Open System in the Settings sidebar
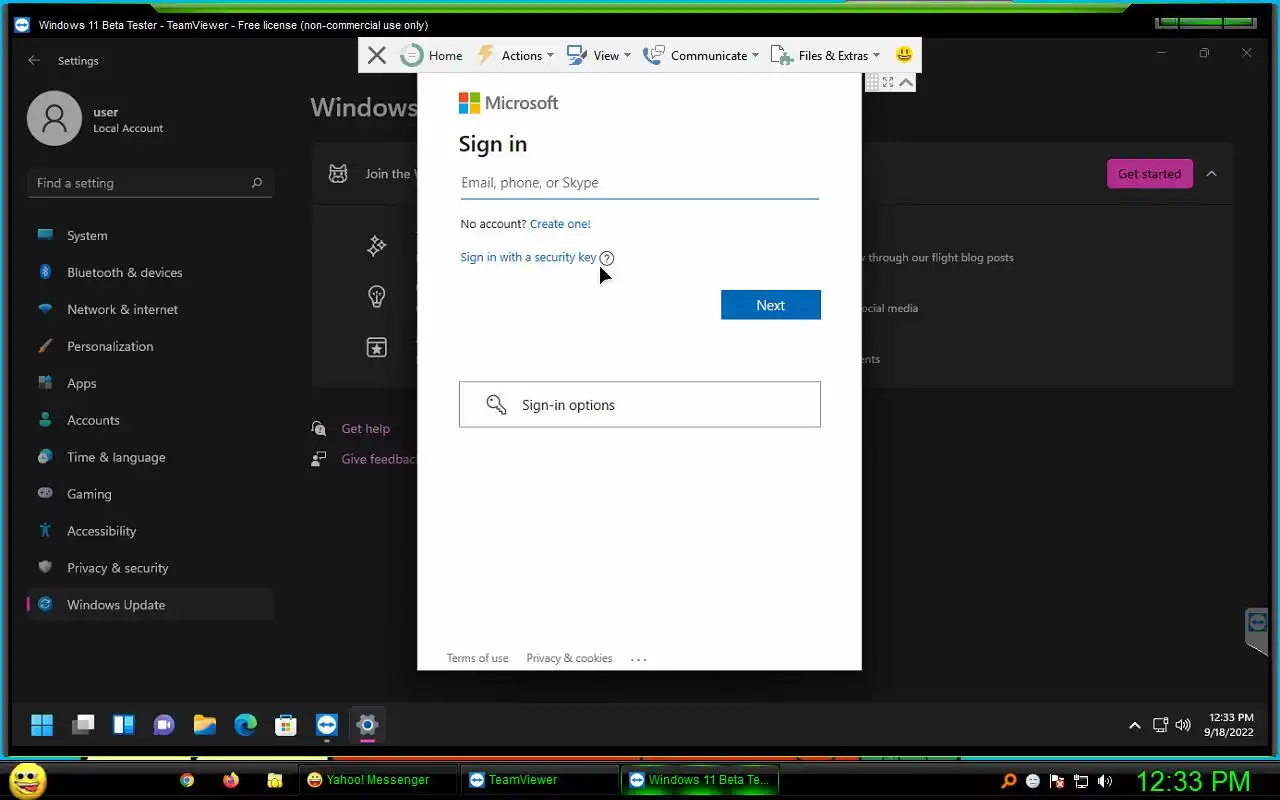 point(150,235)
